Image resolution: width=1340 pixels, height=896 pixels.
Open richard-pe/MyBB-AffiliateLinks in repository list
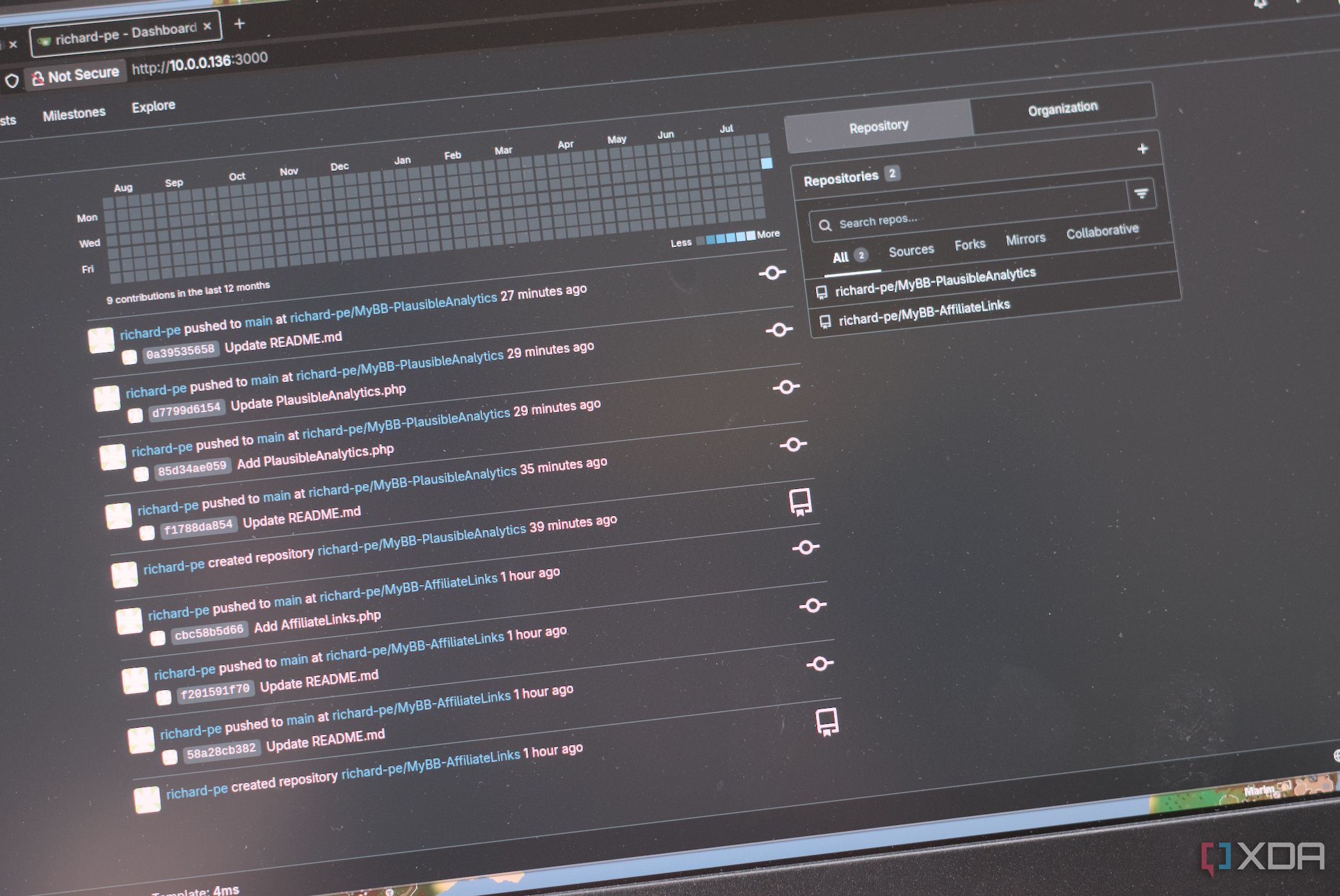click(x=924, y=312)
